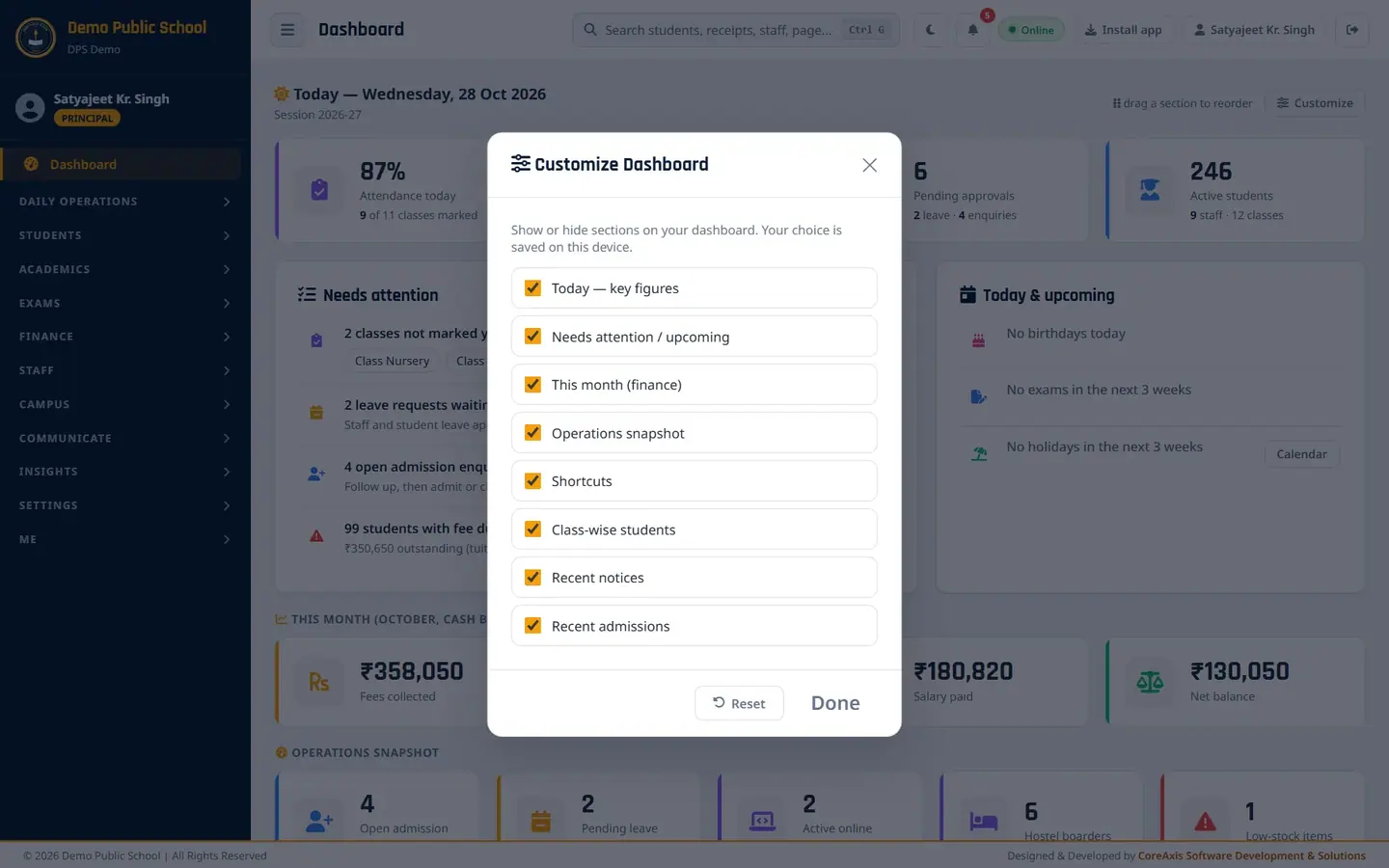Viewport: 1389px width, 868px height.
Task: Open Dashboard in sidebar
Action: [x=121, y=164]
